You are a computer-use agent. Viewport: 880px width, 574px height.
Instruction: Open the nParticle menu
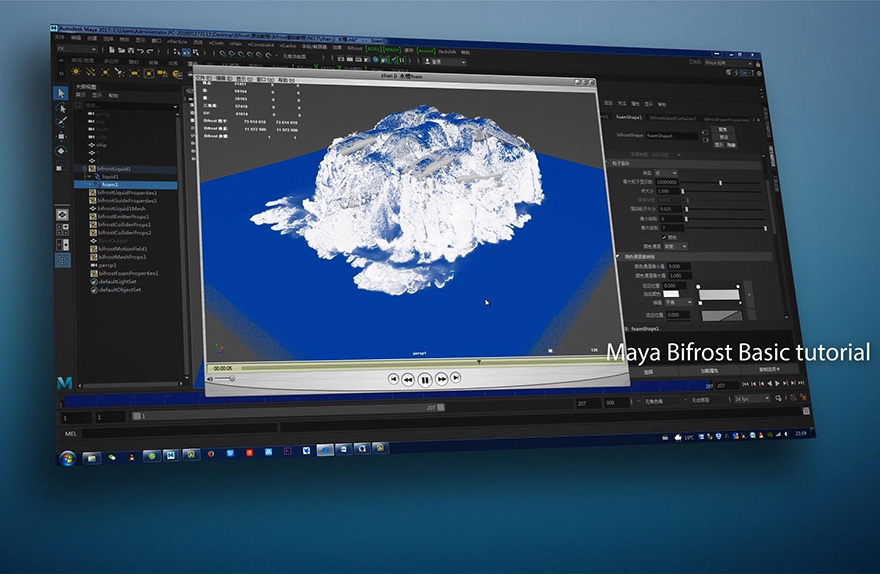coord(177,42)
